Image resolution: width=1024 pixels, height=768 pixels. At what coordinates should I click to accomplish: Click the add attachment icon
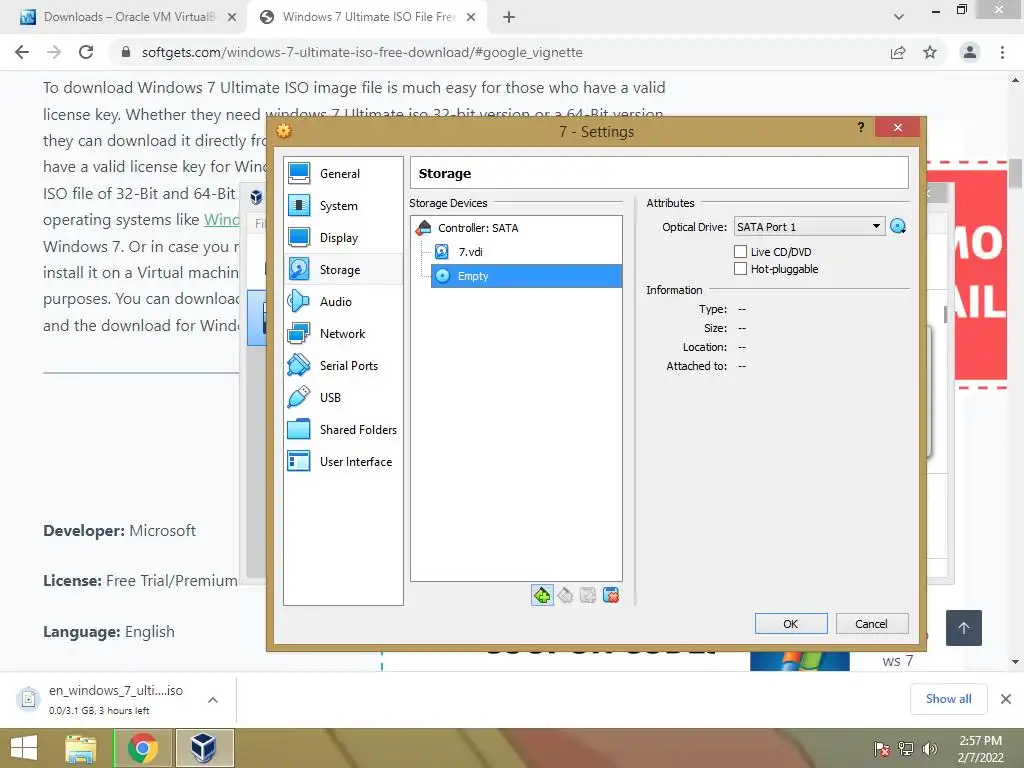pos(588,595)
